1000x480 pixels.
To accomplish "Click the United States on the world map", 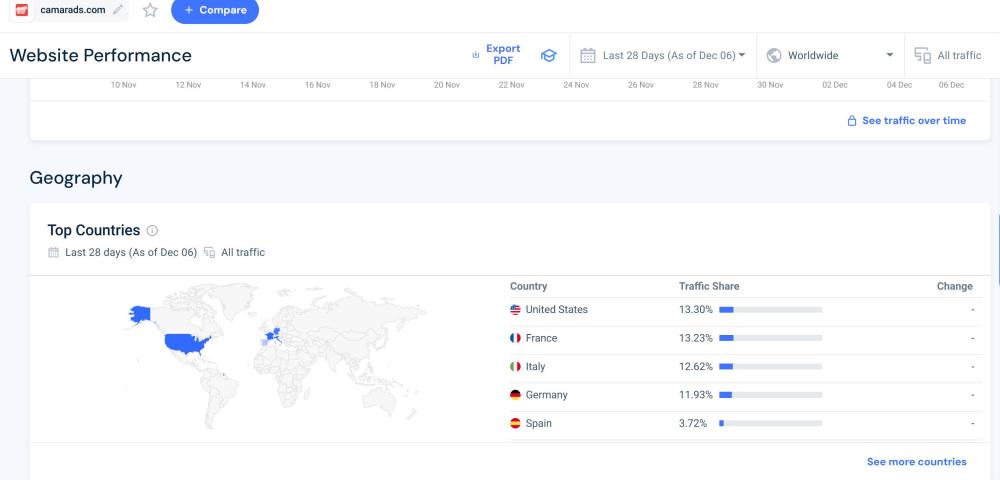I will 189,345.
